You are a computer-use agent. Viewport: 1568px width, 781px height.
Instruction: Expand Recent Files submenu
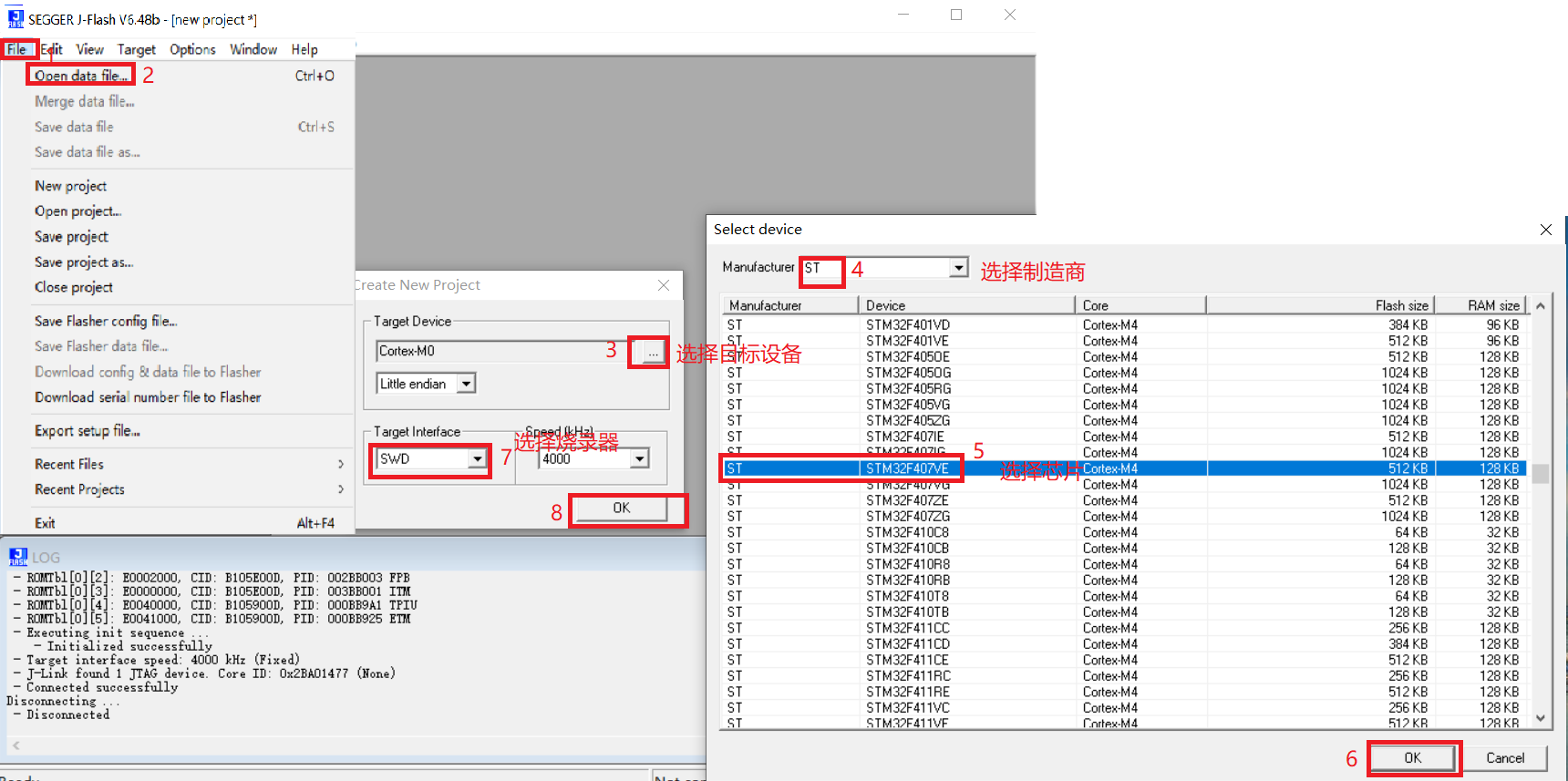(x=190, y=464)
